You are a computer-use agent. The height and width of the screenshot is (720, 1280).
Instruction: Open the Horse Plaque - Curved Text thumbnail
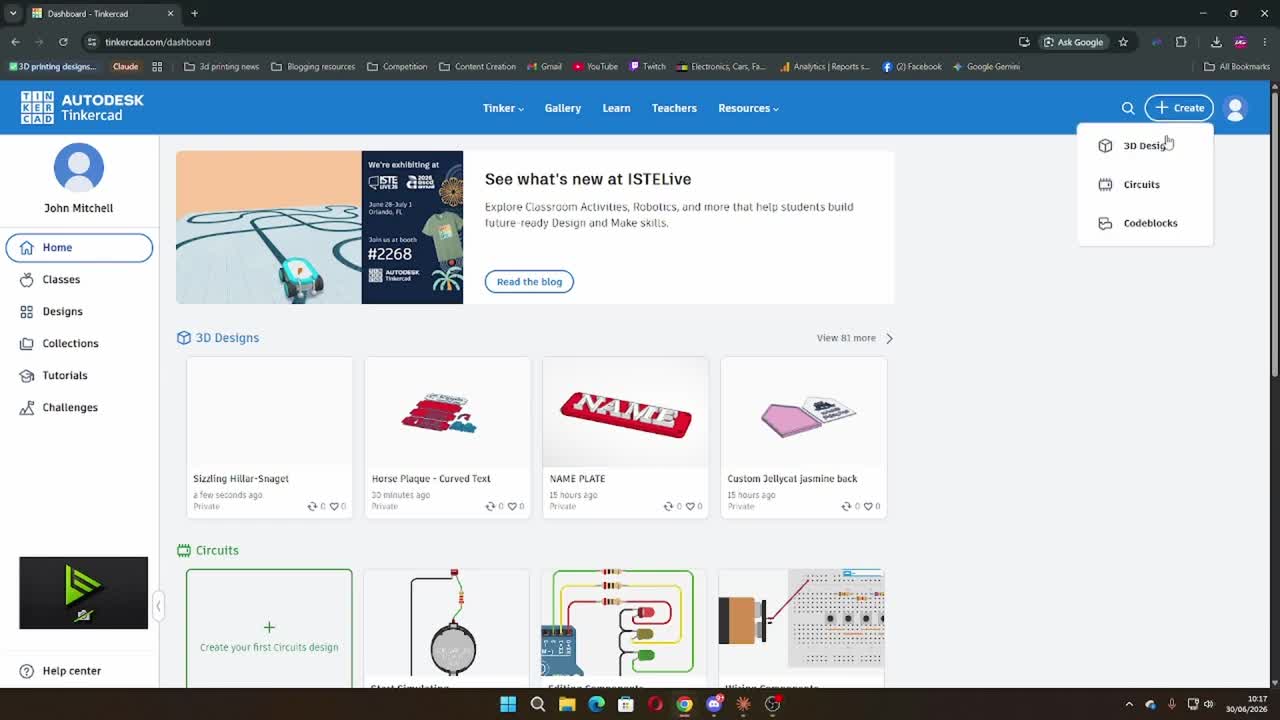[447, 412]
